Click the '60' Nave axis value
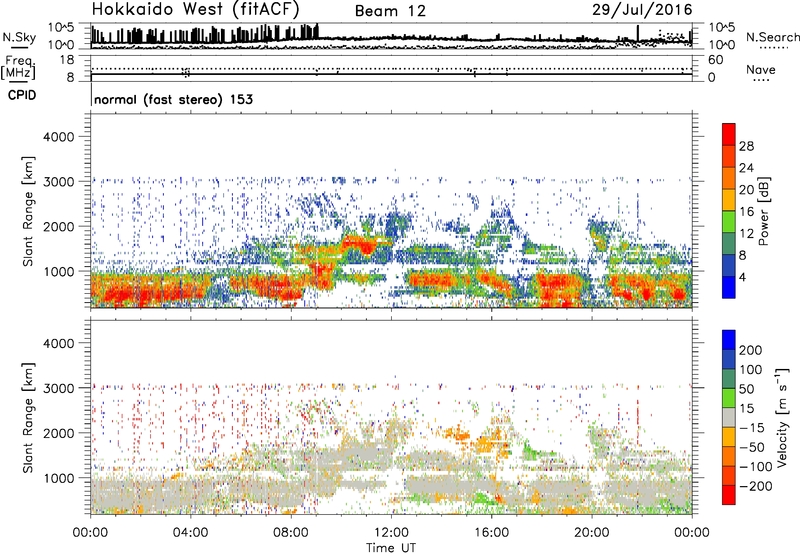The height and width of the screenshot is (554, 800). pyautogui.click(x=715, y=60)
